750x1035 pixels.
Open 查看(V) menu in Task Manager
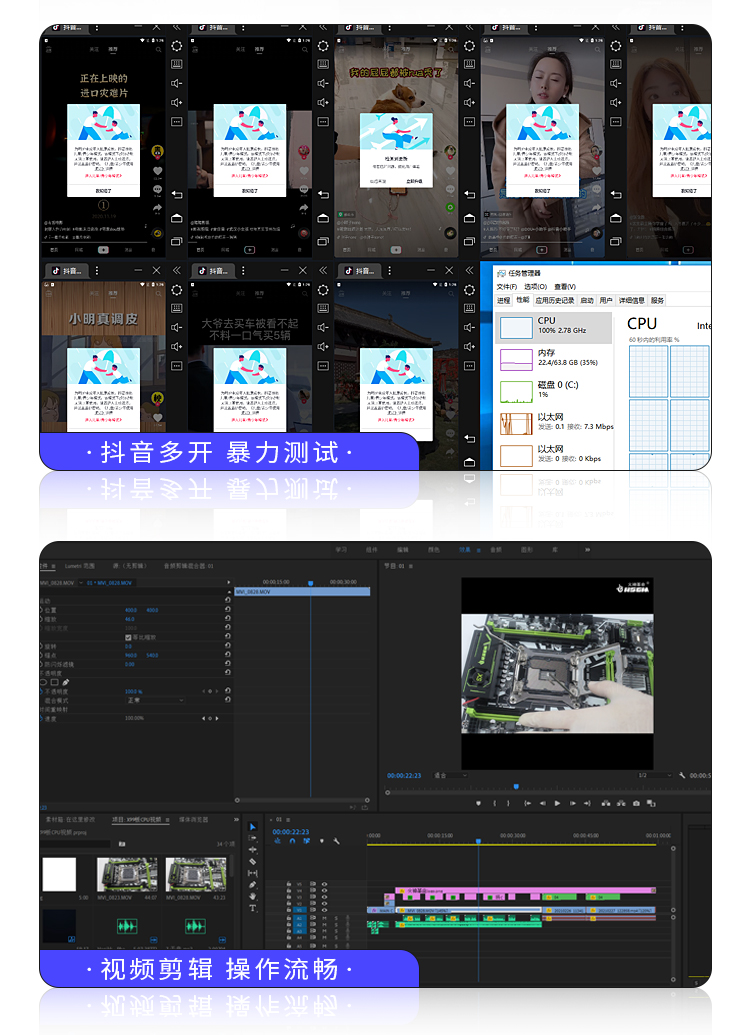pos(565,286)
